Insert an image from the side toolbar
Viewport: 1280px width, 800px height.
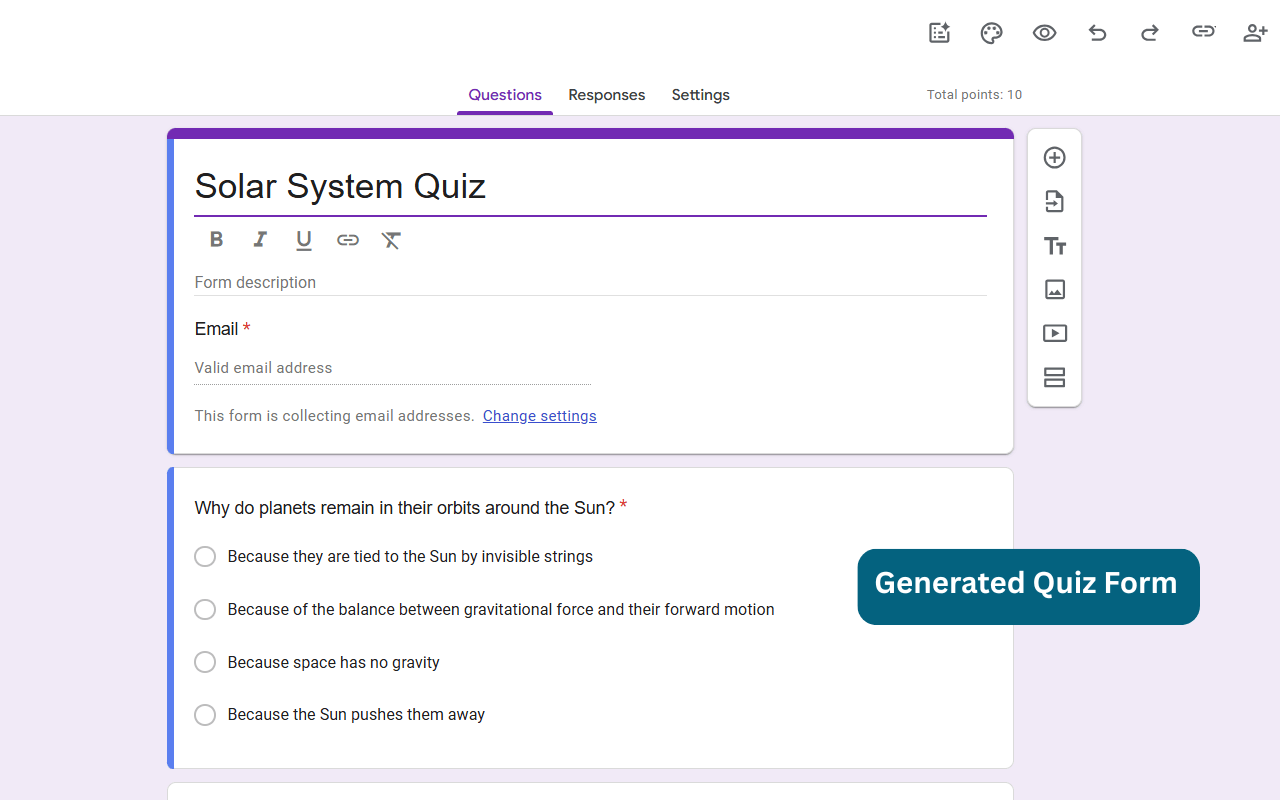click(x=1054, y=290)
